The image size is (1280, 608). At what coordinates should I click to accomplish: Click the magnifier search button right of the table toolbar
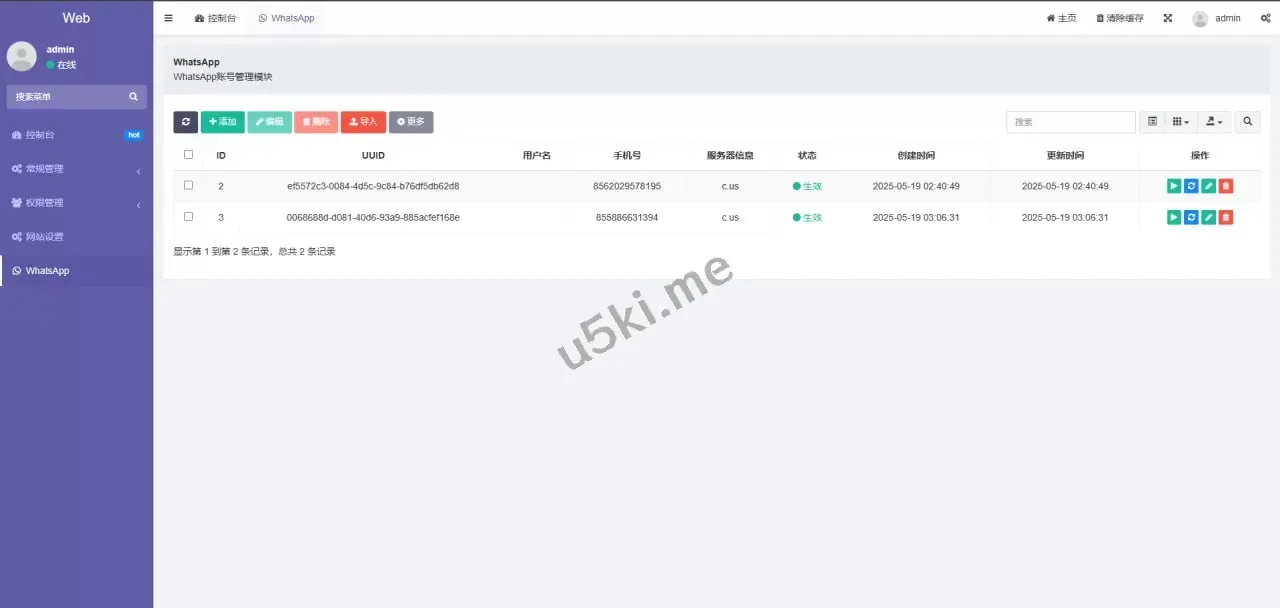tap(1247, 122)
